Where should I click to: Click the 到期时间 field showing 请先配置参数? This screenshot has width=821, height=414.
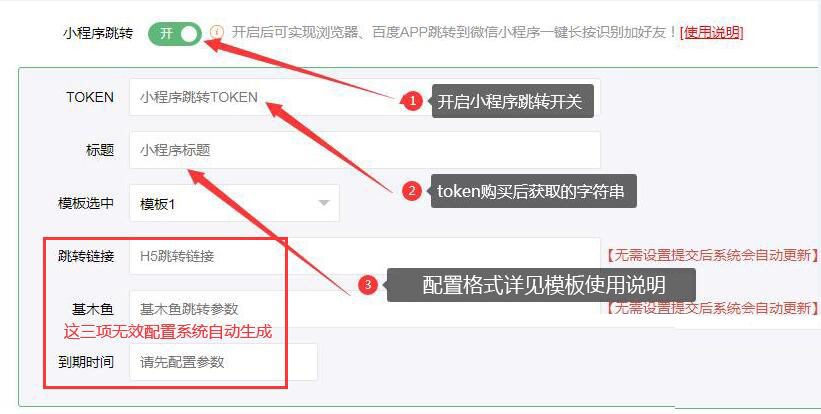tap(223, 362)
